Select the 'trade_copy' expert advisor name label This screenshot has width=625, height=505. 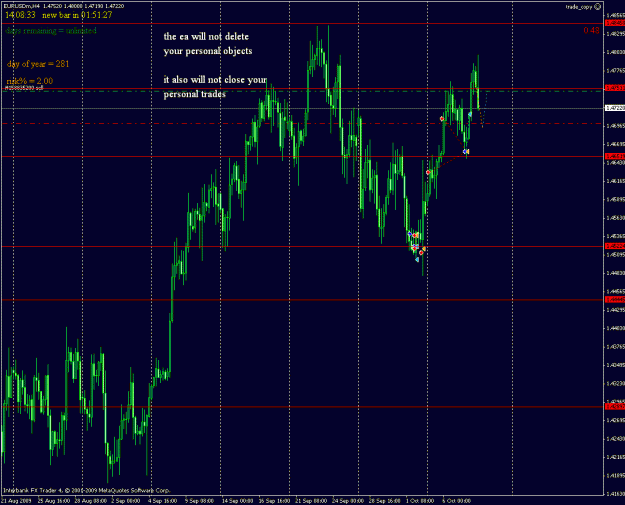(x=579, y=7)
